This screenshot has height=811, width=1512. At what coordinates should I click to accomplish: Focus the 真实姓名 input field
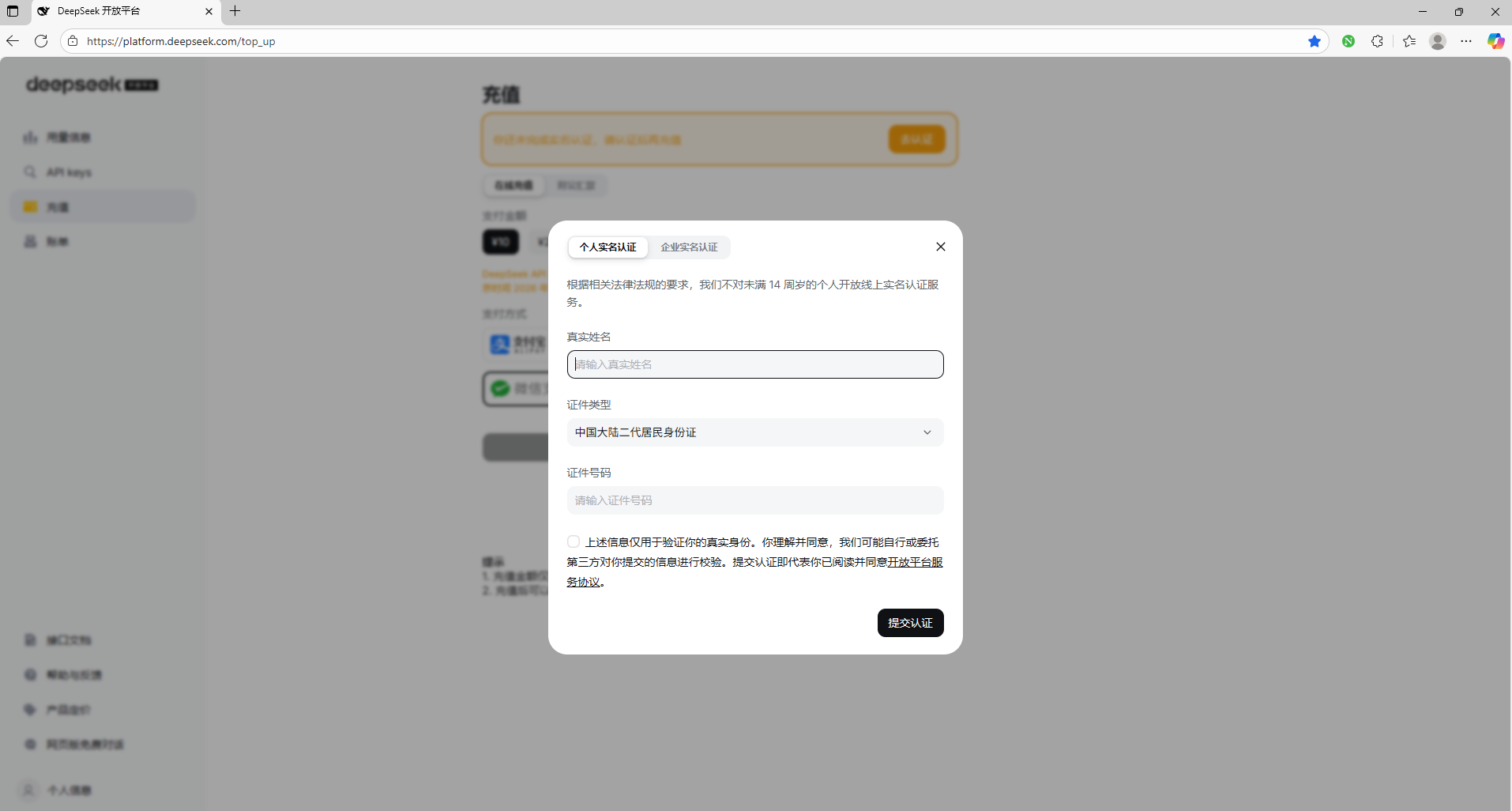755,364
